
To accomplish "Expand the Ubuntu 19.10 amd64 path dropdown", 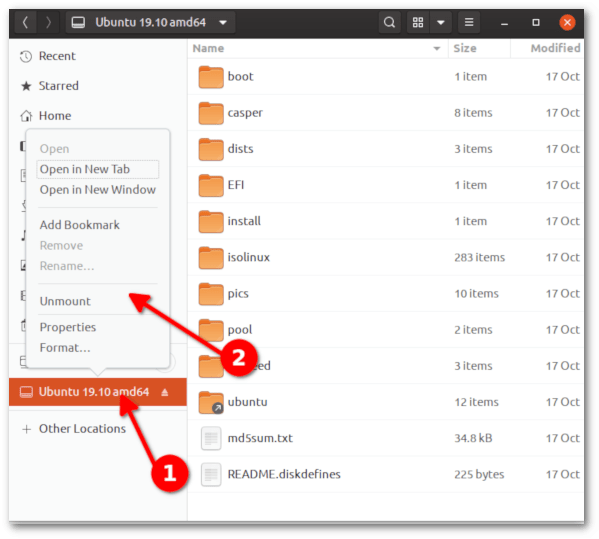I will (x=223, y=23).
